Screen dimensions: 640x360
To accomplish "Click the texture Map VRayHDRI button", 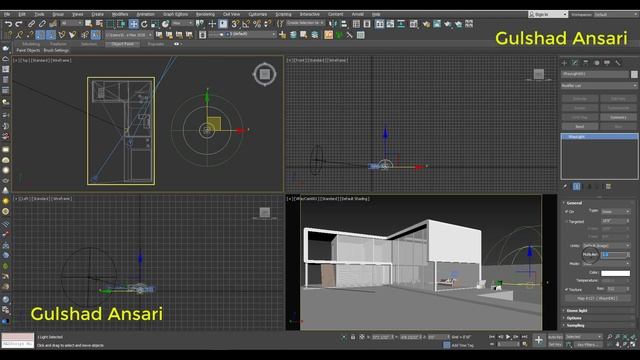I will pos(597,298).
